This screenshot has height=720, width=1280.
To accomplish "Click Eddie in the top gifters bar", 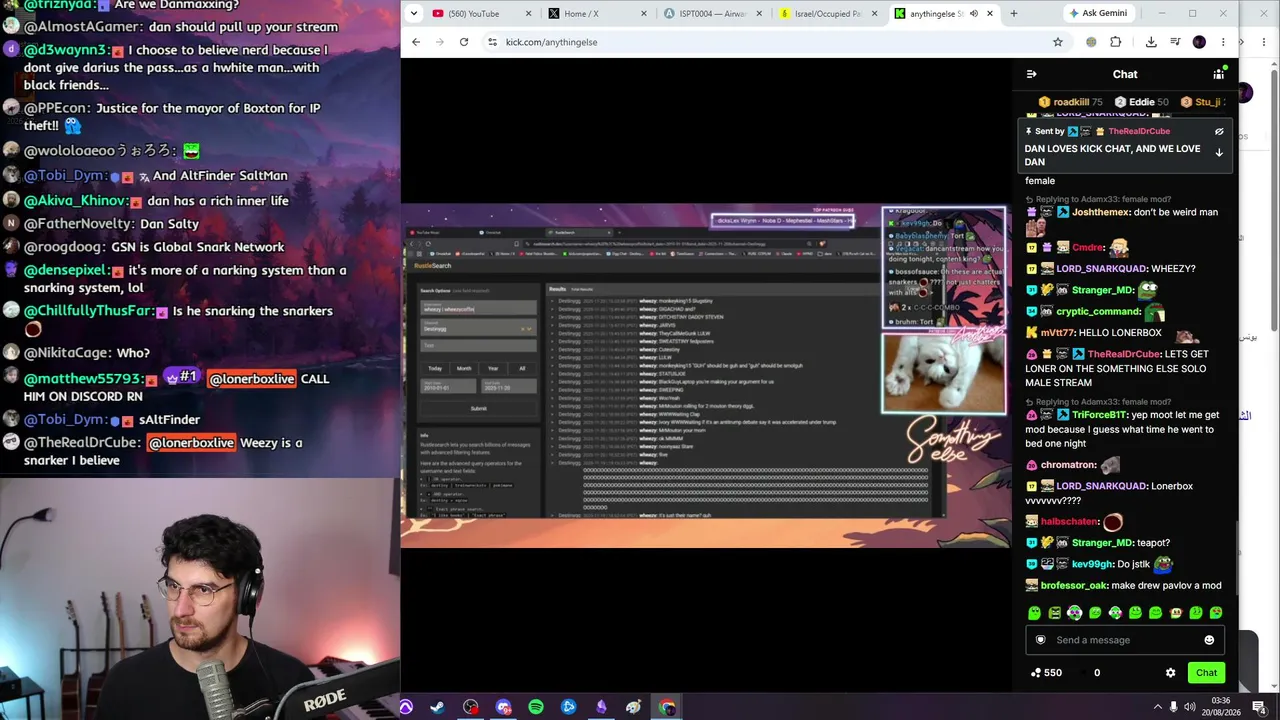I will tap(1141, 102).
